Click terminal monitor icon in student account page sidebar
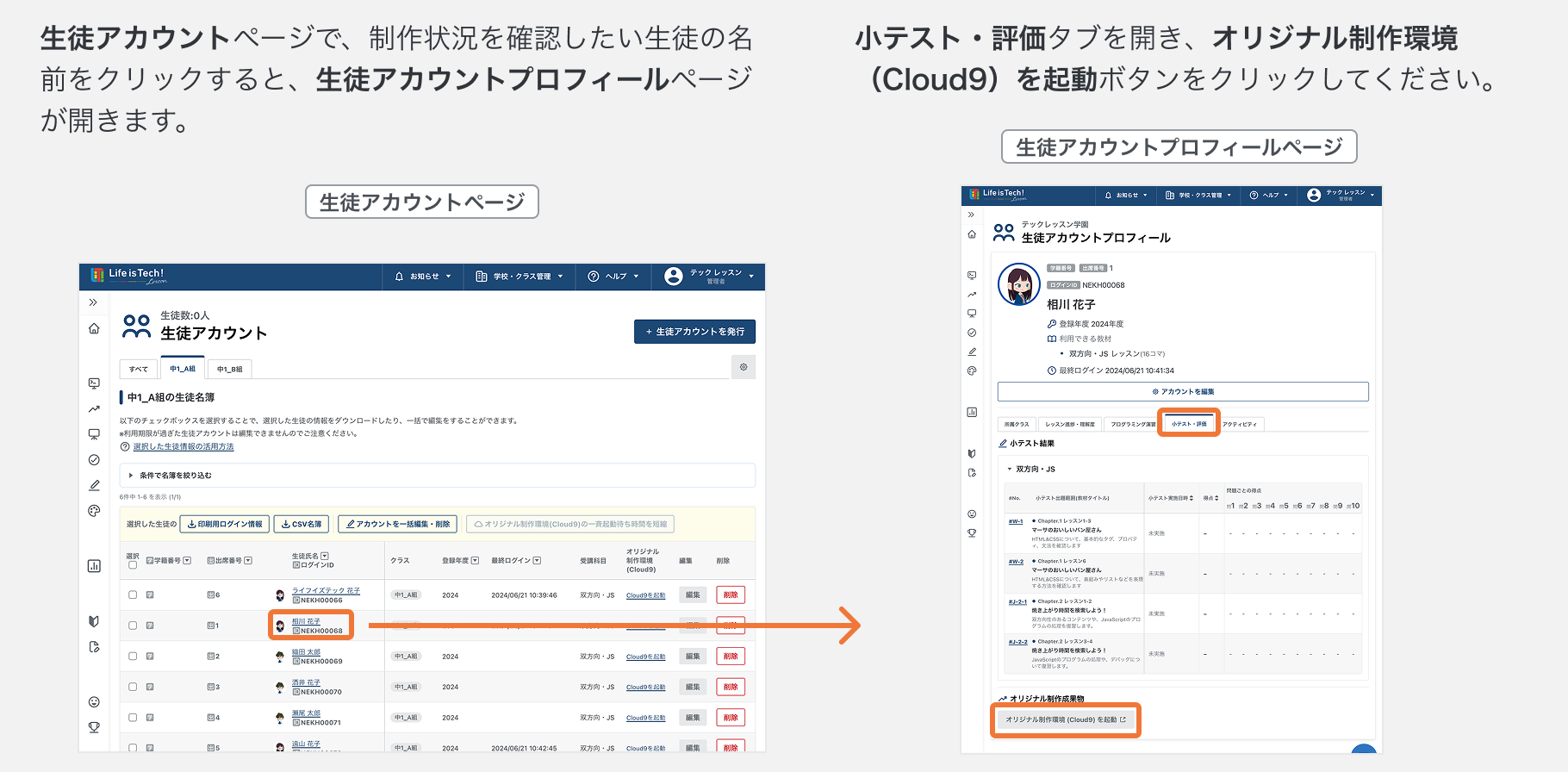Viewport: 1568px width, 772px height. (94, 383)
